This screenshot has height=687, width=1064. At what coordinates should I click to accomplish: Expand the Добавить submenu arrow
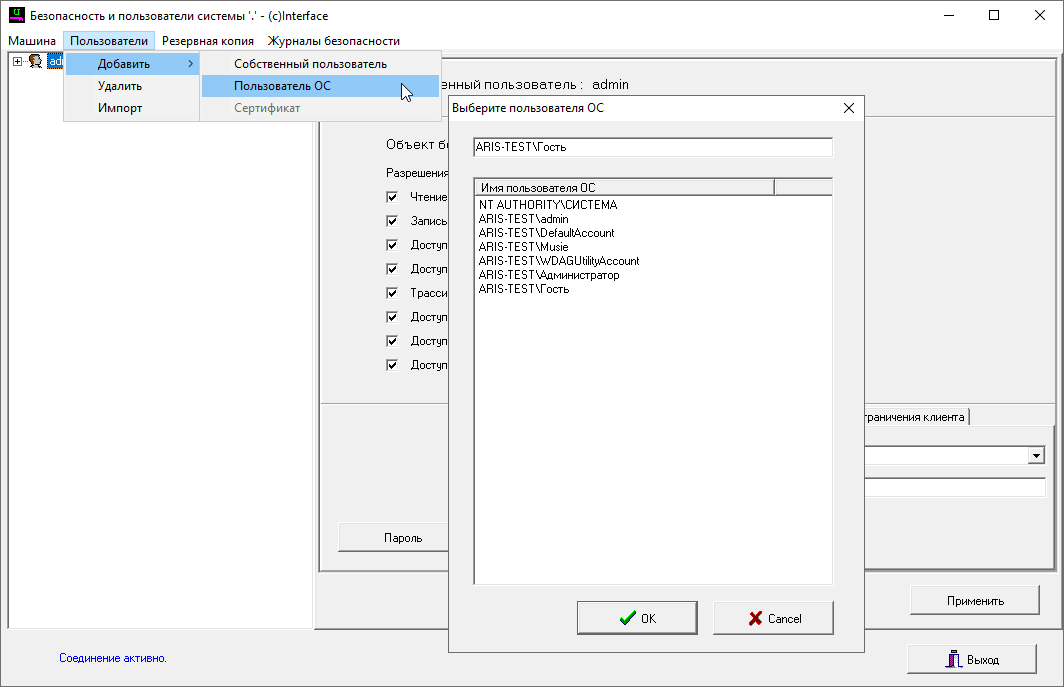190,64
